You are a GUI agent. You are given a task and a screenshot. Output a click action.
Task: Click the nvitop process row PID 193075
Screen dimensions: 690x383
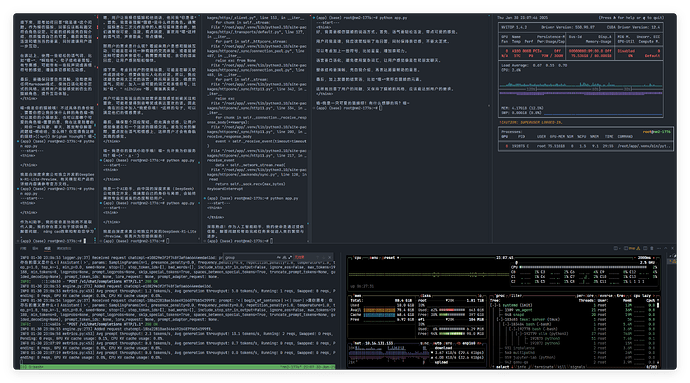[x=585, y=146]
